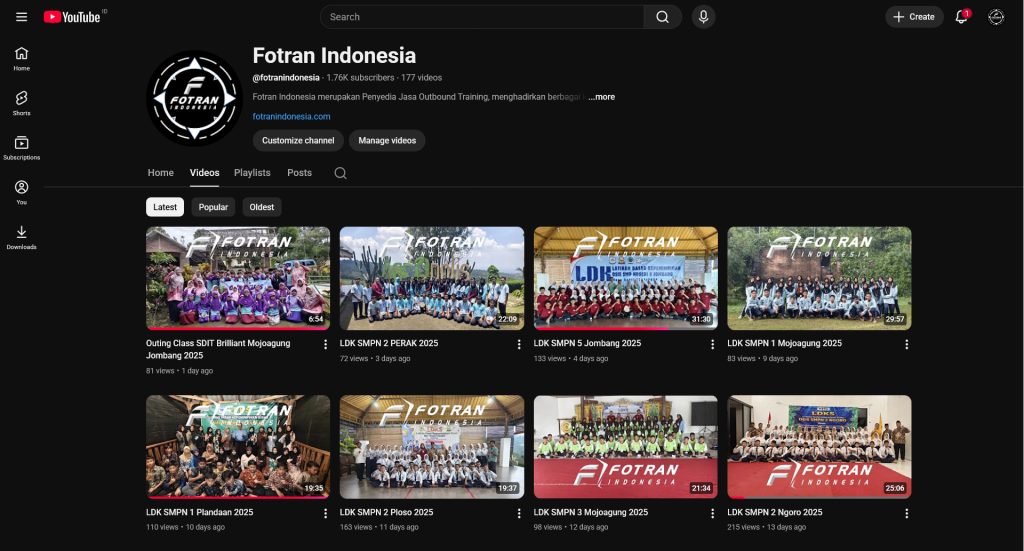The width and height of the screenshot is (1024, 551).
Task: Select the Popular sort chip
Action: [213, 207]
